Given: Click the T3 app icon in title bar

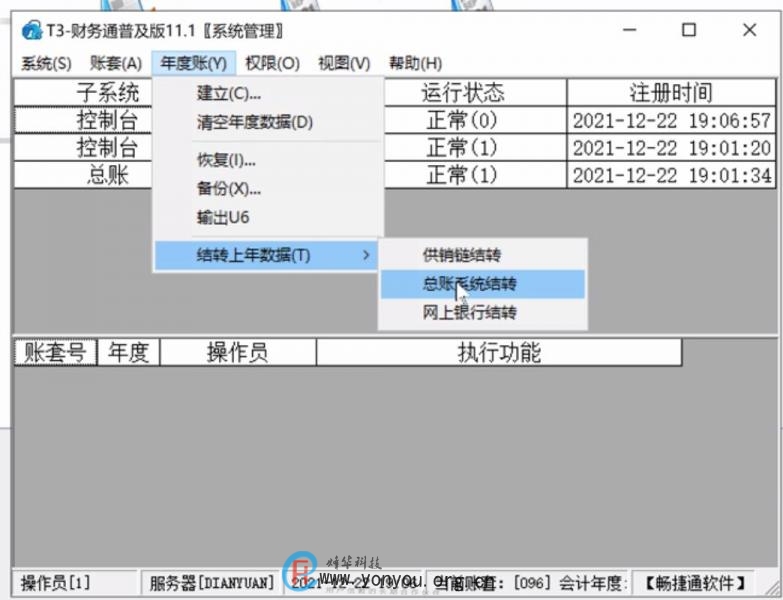Looking at the screenshot, I should (x=31, y=31).
